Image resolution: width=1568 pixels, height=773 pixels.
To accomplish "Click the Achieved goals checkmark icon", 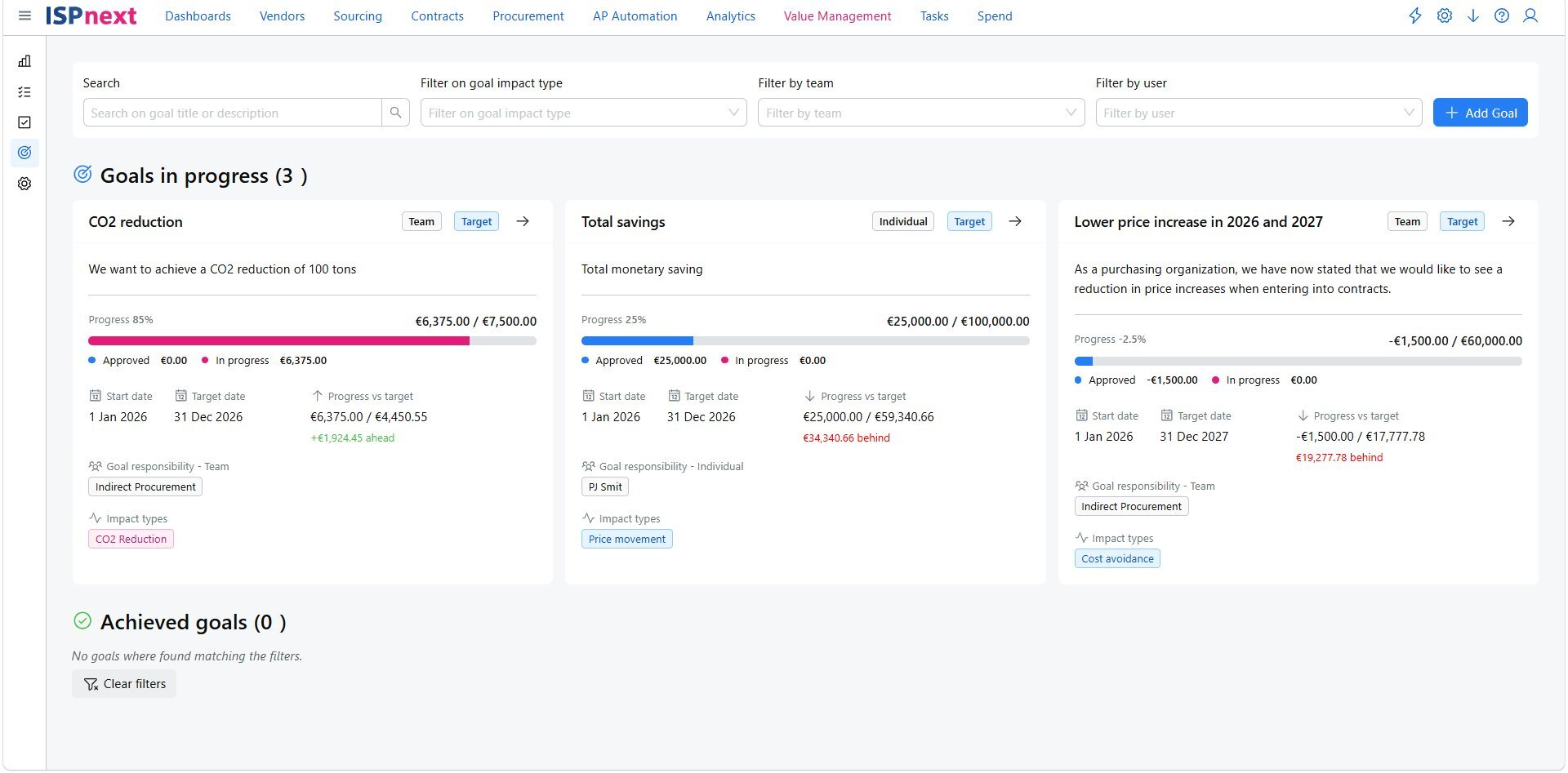I will click(x=82, y=621).
